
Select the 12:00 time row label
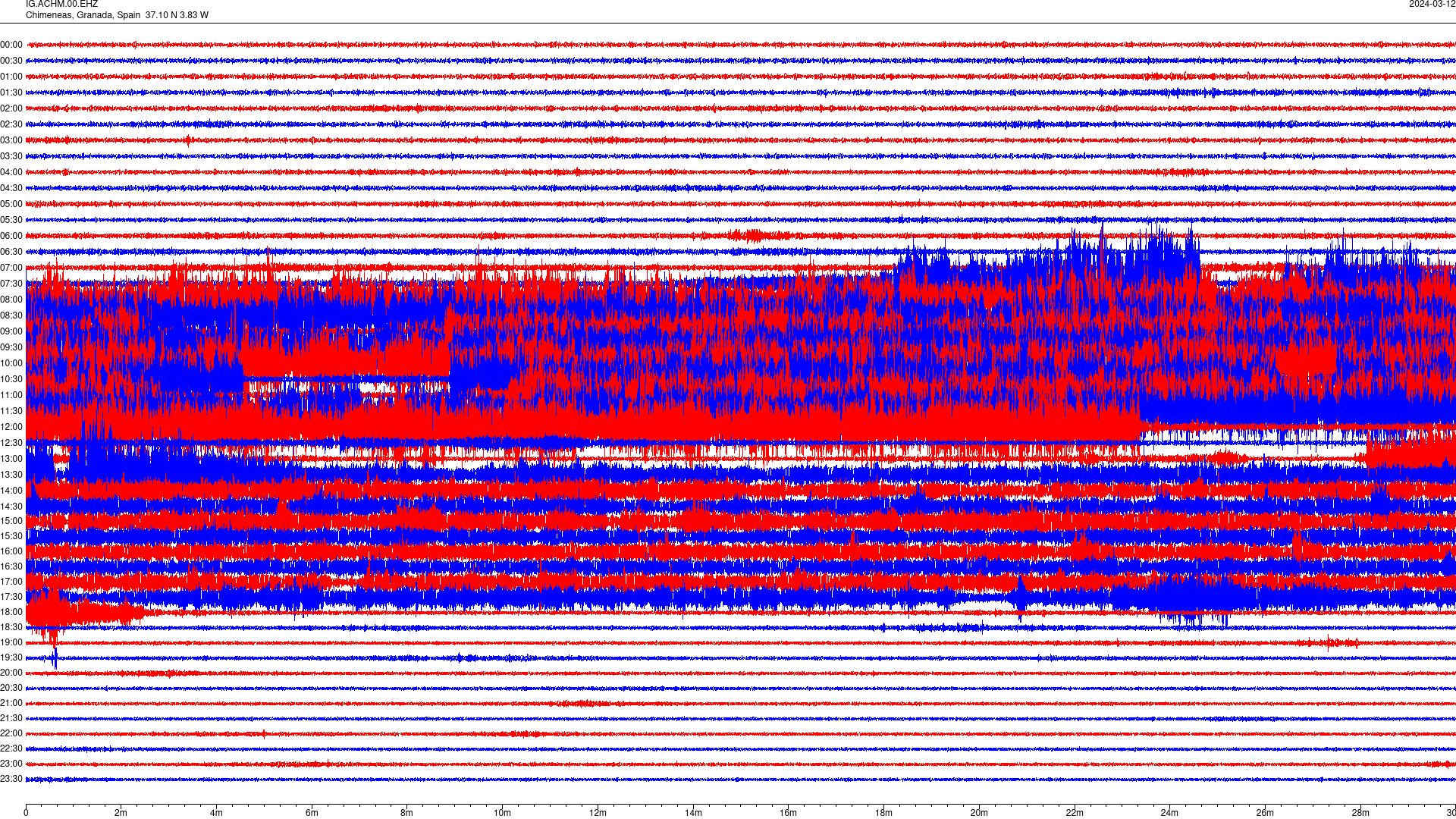click(11, 427)
